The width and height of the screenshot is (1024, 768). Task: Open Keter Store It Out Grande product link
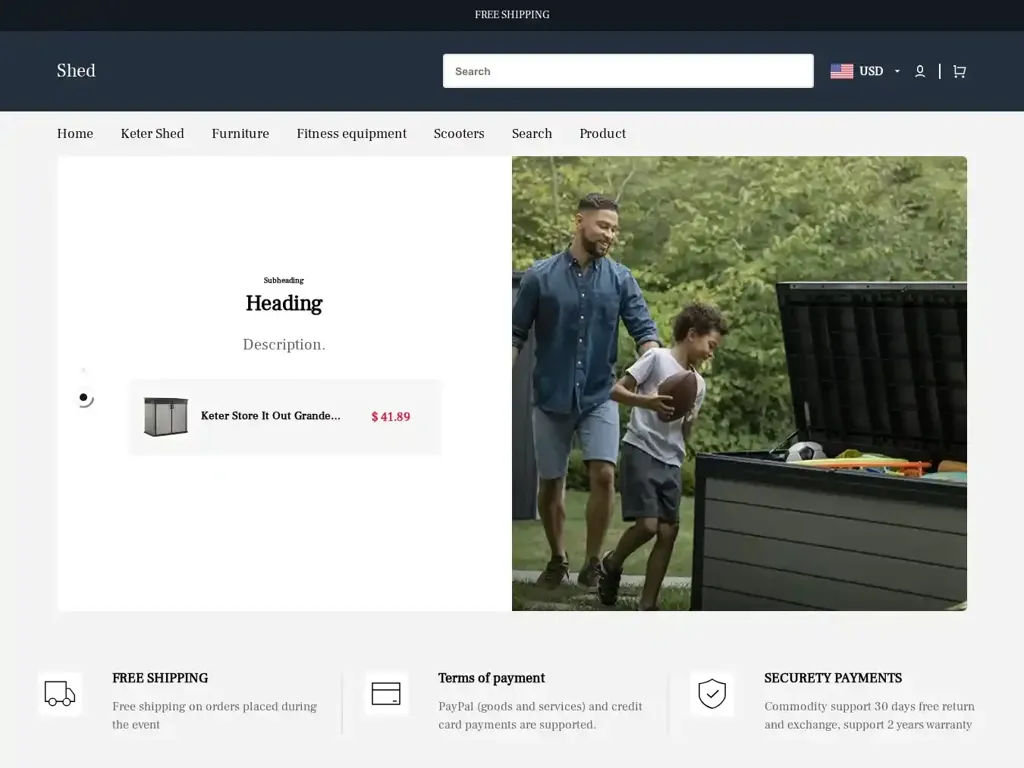click(270, 416)
